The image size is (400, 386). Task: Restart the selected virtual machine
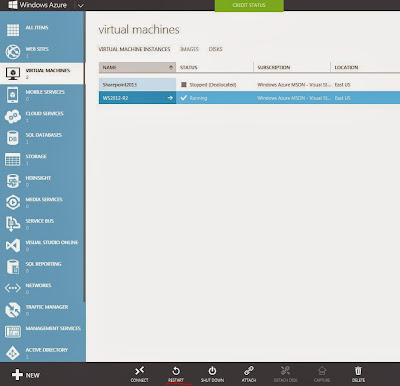[176, 374]
